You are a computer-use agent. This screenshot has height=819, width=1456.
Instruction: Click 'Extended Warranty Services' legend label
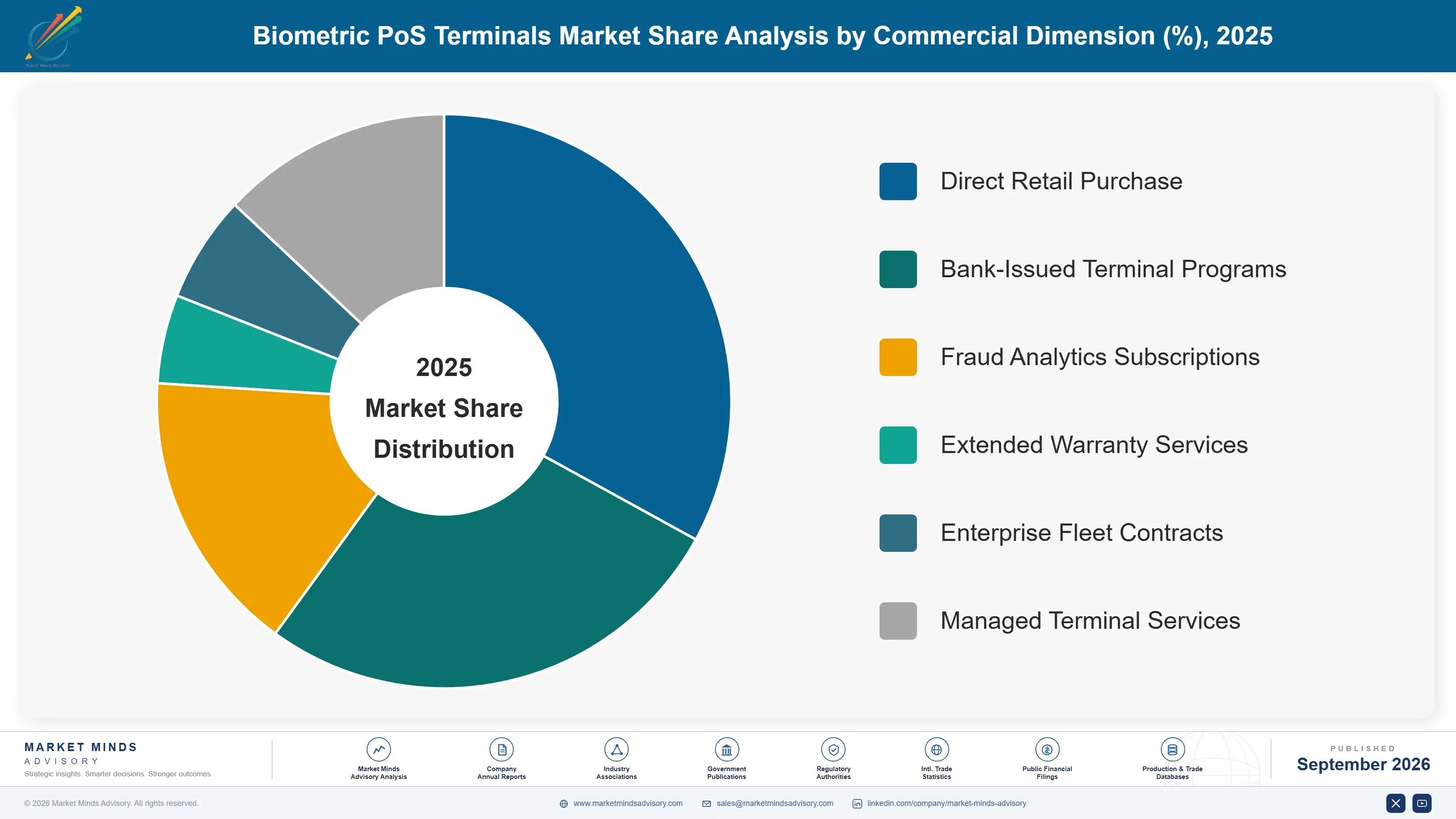[x=1094, y=445]
